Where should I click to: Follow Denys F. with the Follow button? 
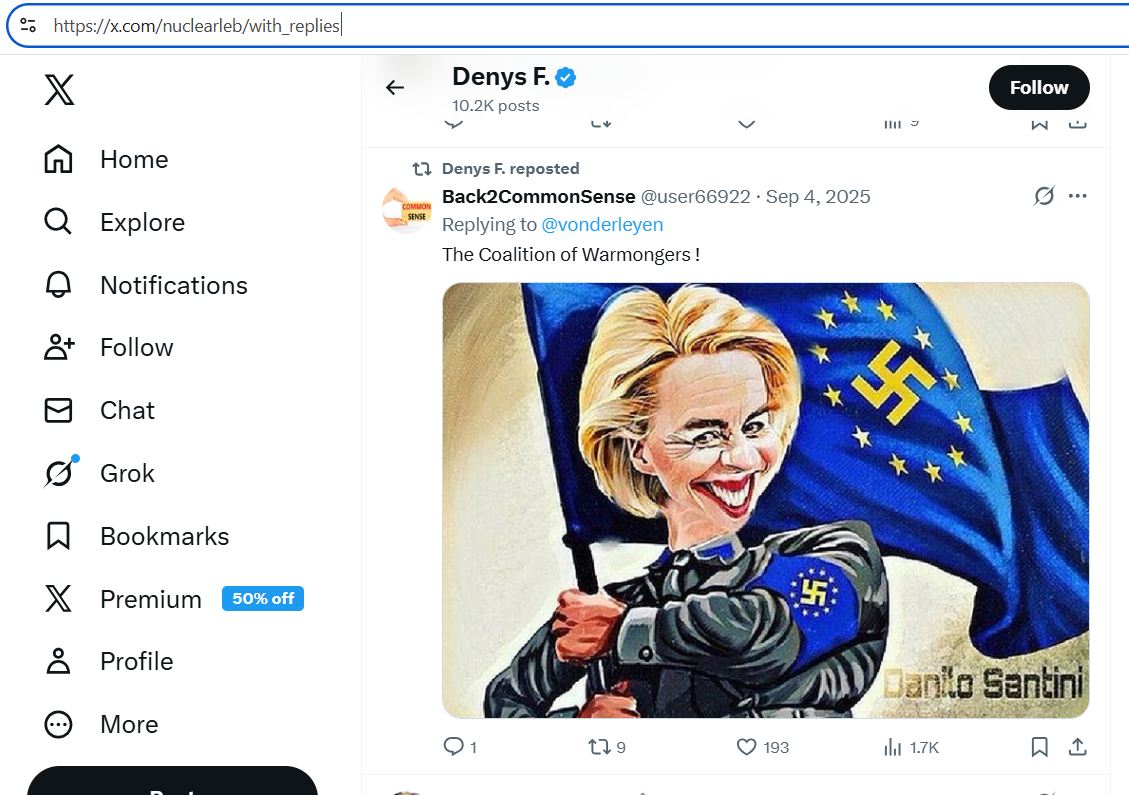click(x=1039, y=88)
